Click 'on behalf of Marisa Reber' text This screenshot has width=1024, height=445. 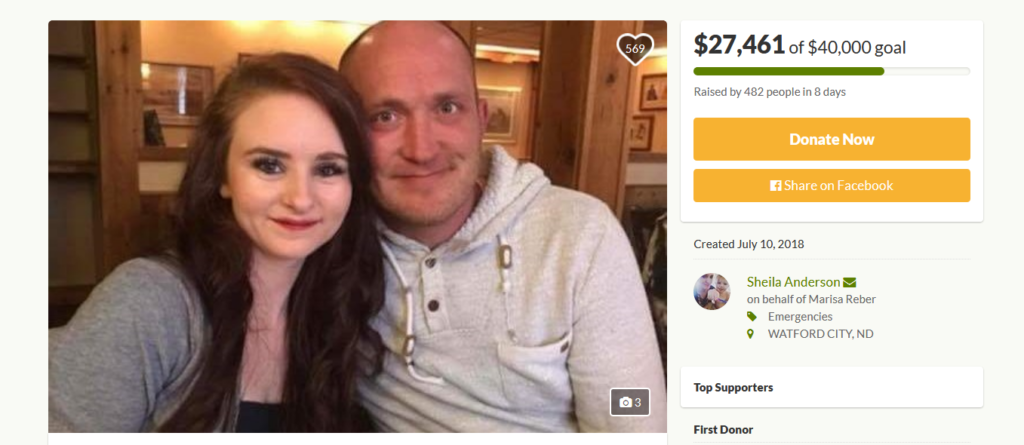coord(811,299)
